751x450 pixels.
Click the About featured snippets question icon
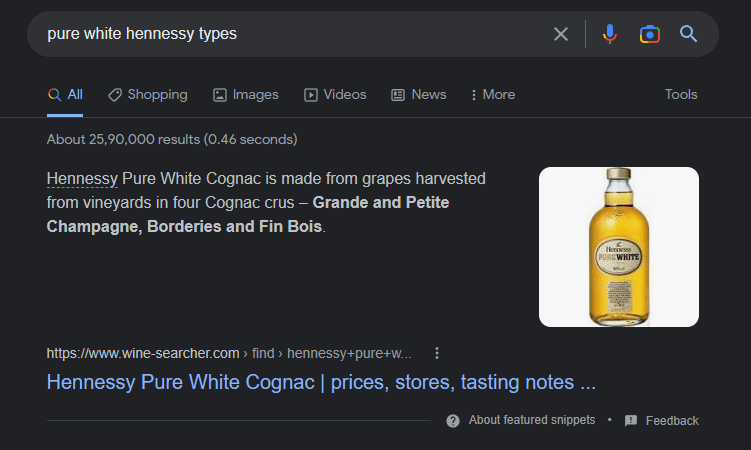pyautogui.click(x=453, y=421)
